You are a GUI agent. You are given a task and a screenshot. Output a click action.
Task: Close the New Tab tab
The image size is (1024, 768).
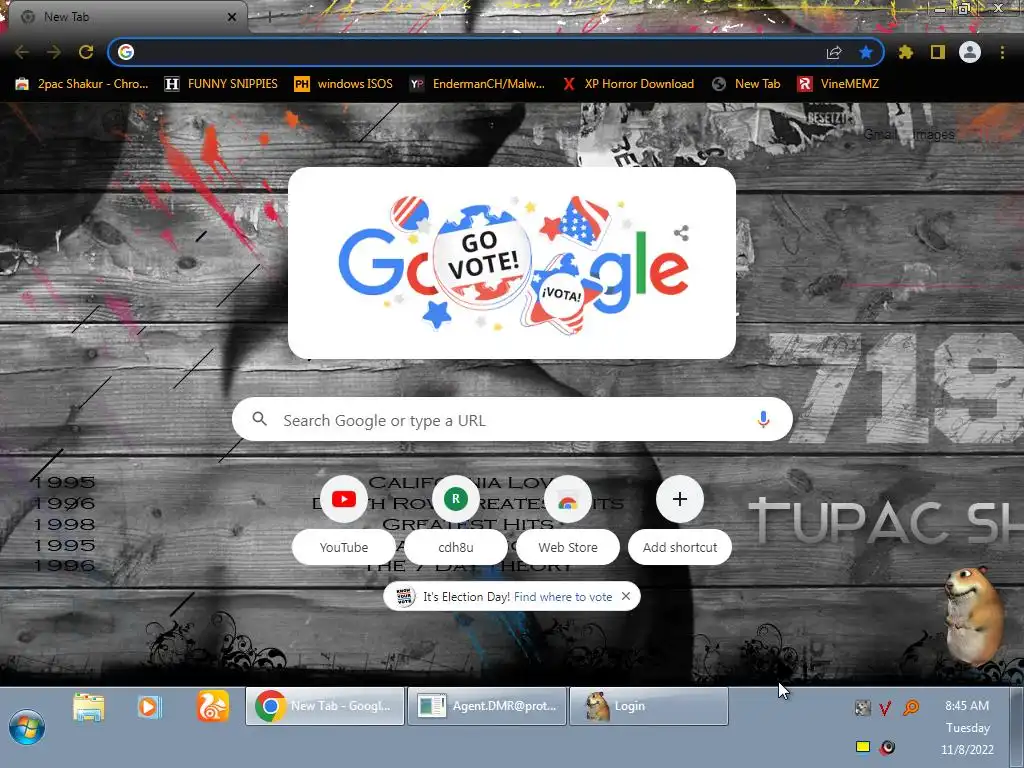coord(232,17)
